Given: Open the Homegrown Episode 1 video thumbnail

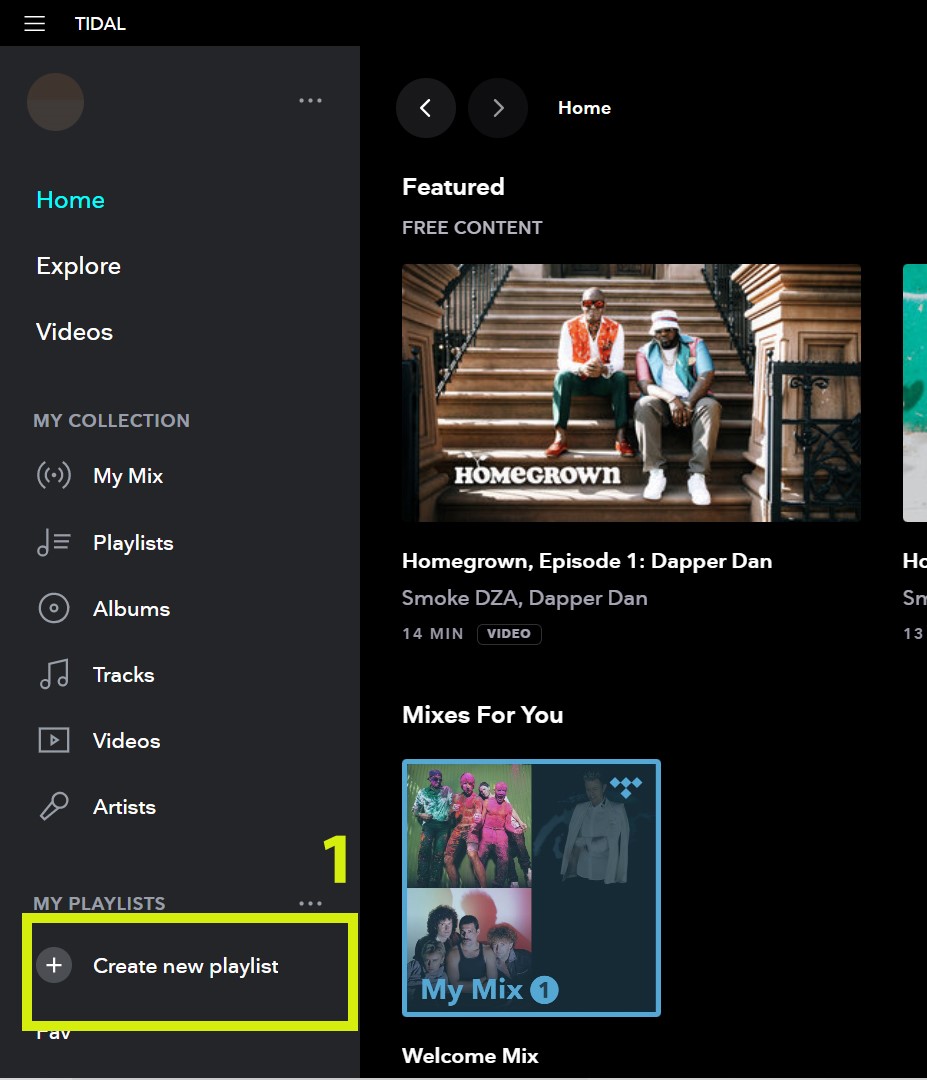Looking at the screenshot, I should pyautogui.click(x=632, y=393).
